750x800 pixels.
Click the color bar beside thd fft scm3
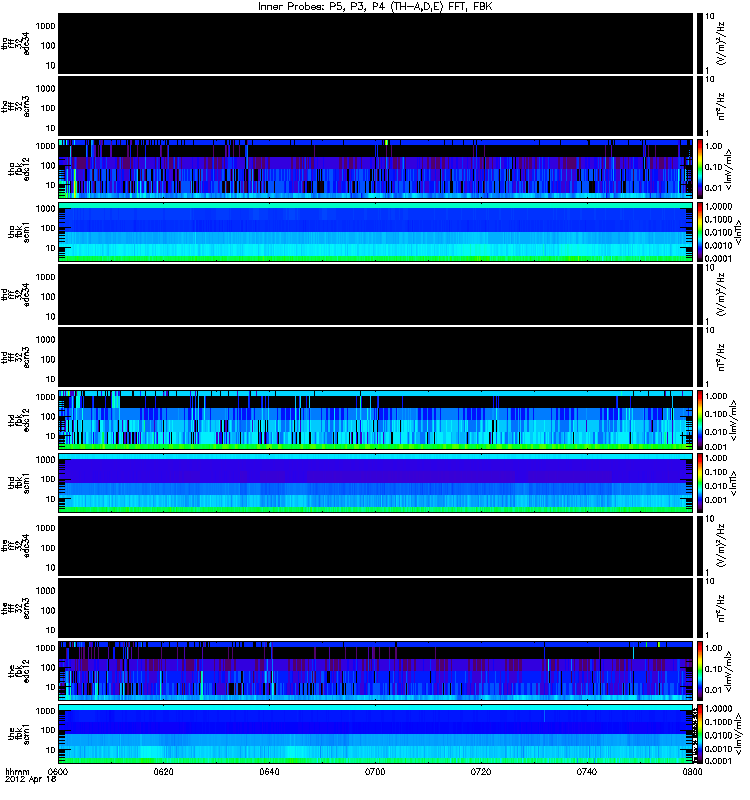(x=700, y=357)
